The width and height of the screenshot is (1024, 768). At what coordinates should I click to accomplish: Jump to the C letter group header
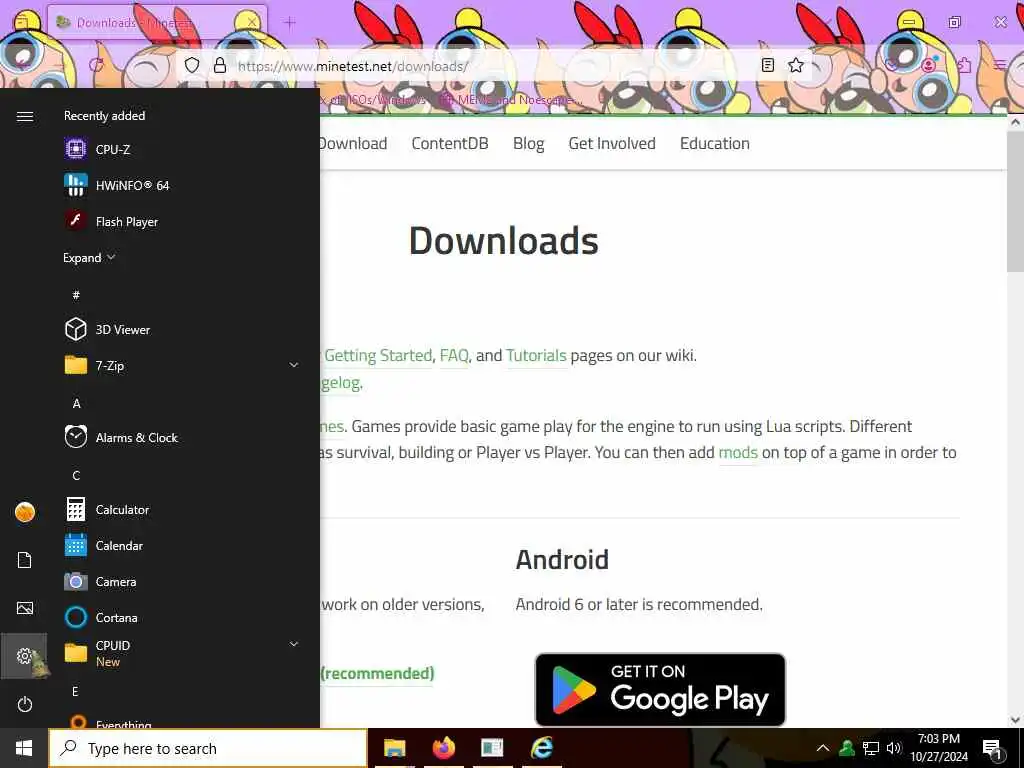click(x=76, y=475)
